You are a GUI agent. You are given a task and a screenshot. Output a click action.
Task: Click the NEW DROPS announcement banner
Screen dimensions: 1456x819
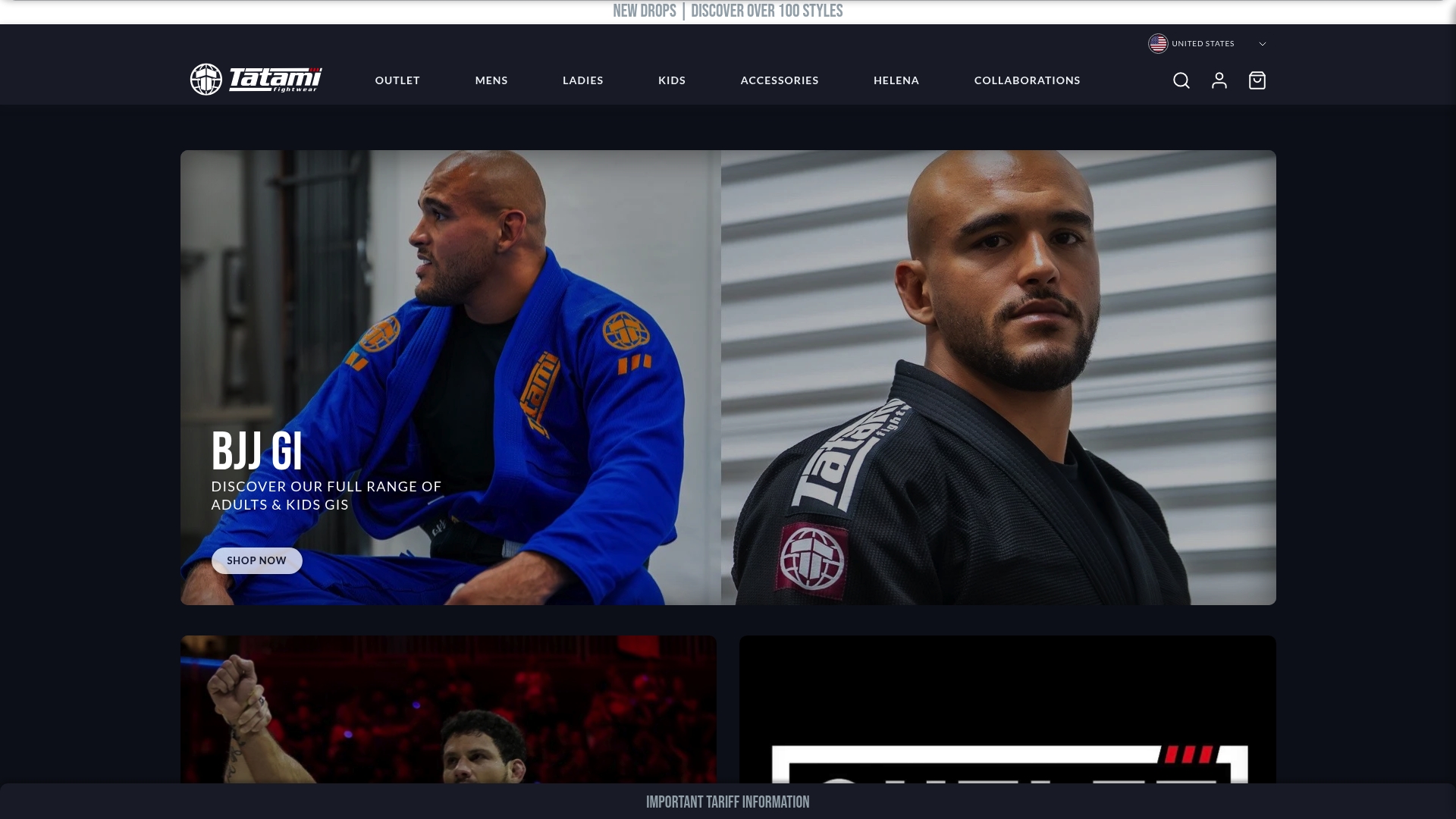click(727, 11)
